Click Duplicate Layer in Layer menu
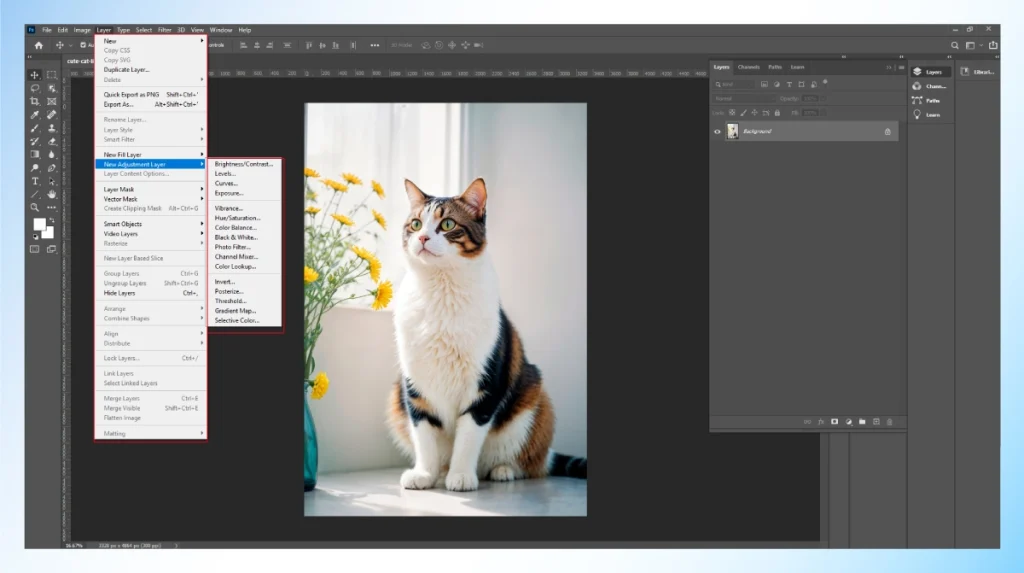Image resolution: width=1024 pixels, height=573 pixels. tap(151, 69)
